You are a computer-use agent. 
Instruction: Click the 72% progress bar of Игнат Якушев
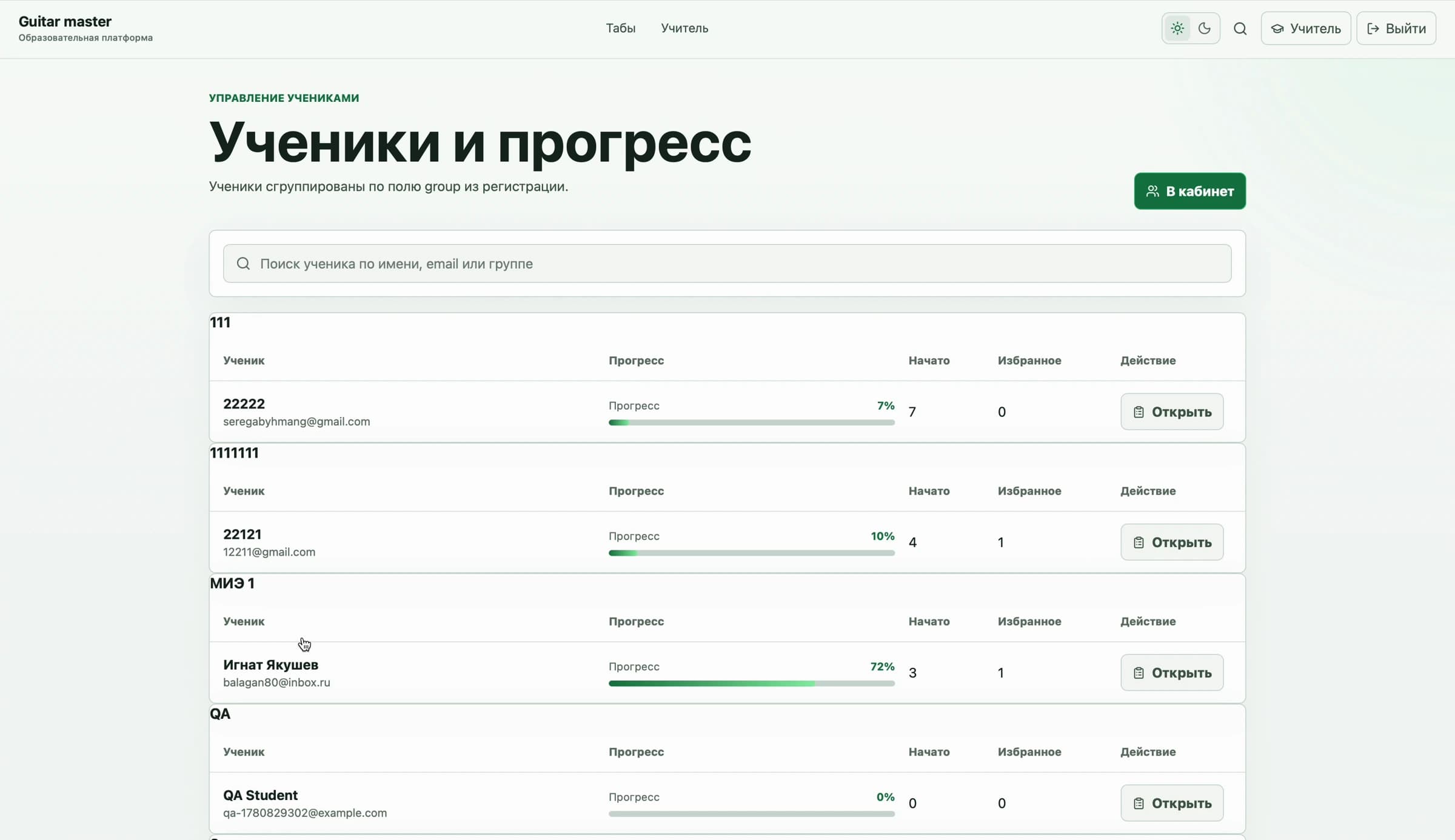752,684
